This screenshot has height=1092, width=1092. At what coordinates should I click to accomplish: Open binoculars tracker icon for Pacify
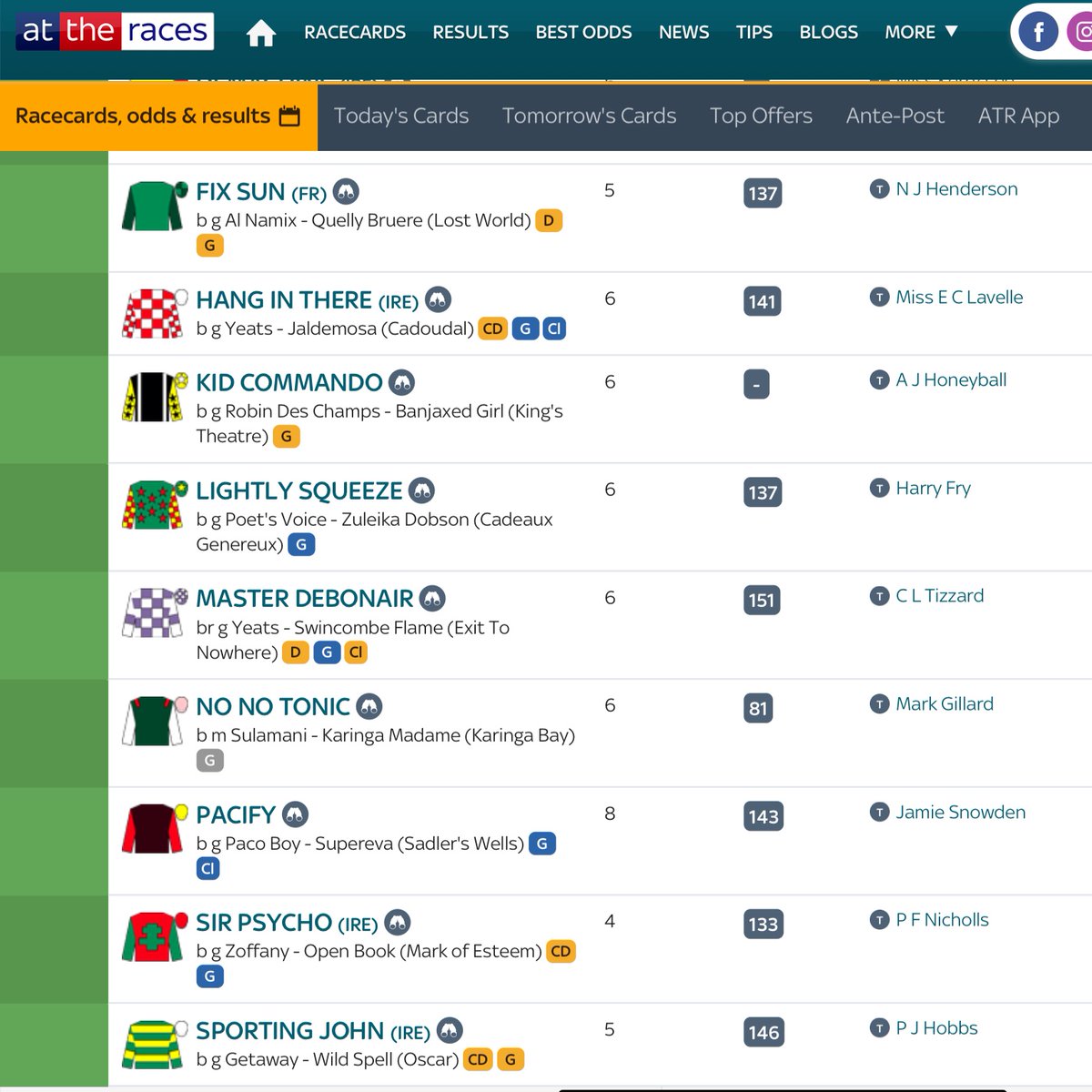pyautogui.click(x=295, y=814)
